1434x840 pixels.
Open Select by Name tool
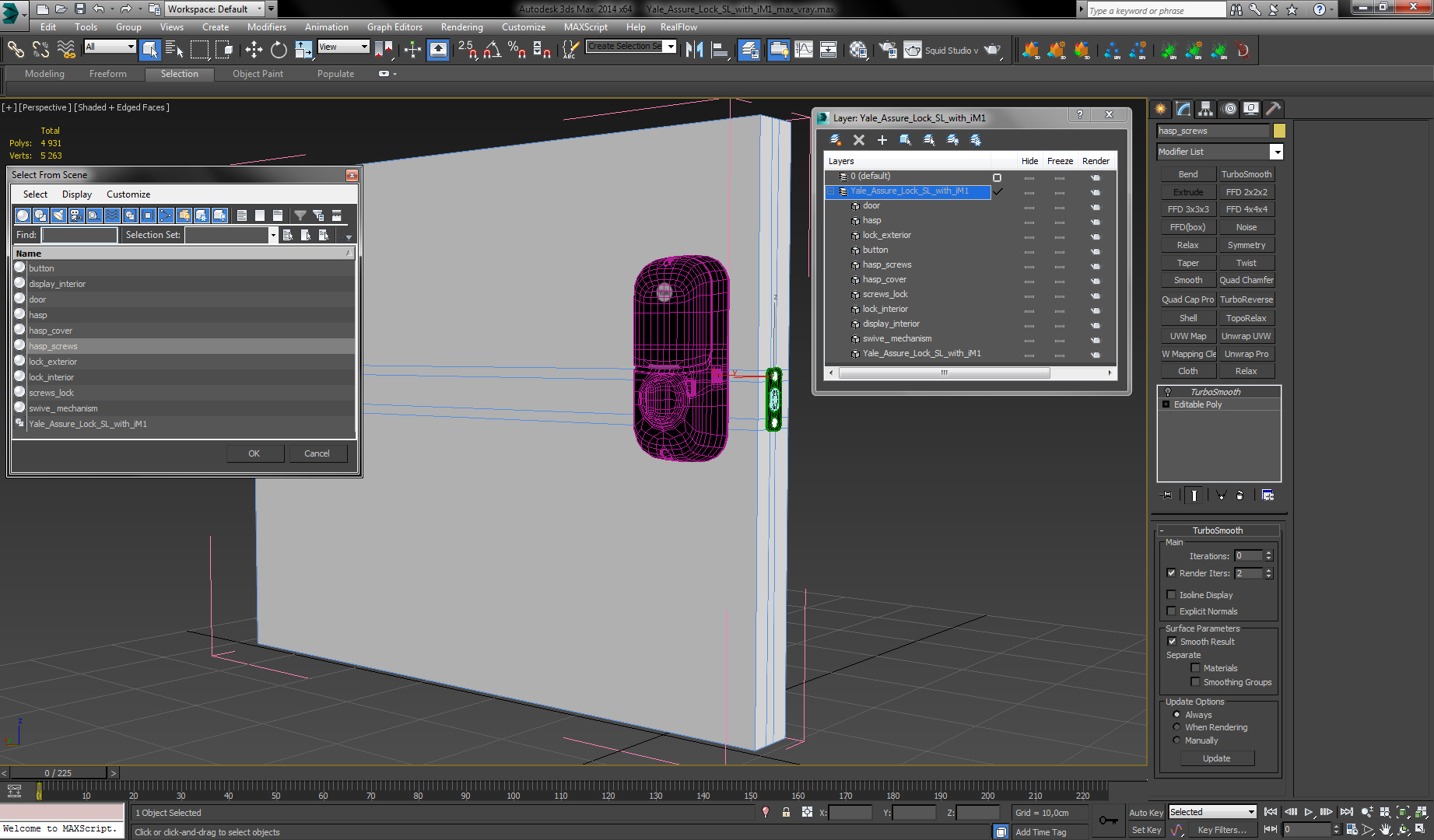(x=174, y=50)
